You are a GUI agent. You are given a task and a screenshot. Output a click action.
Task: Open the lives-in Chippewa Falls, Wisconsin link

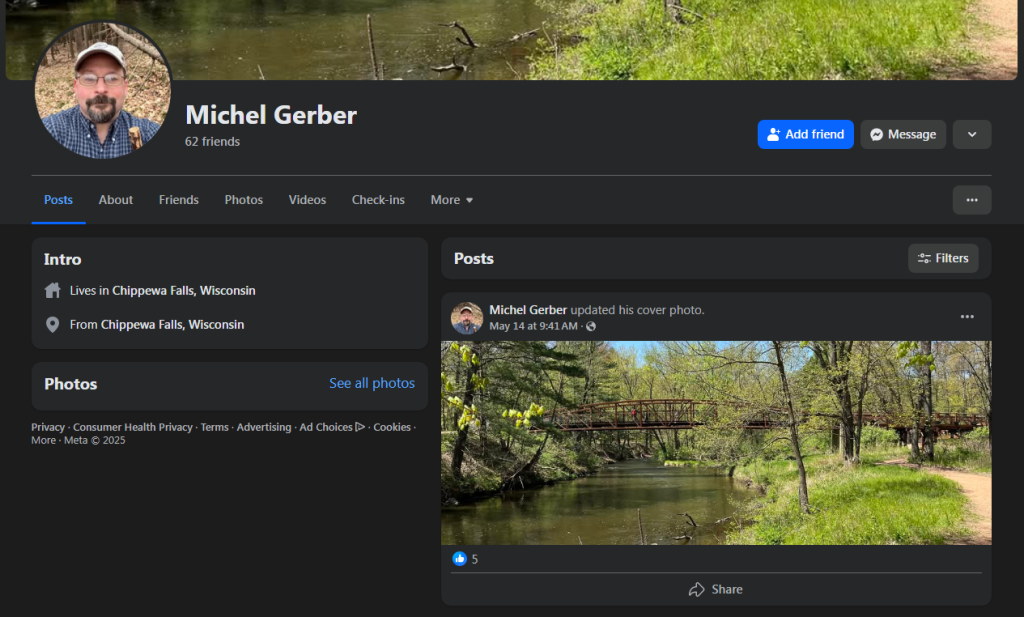[x=184, y=291]
